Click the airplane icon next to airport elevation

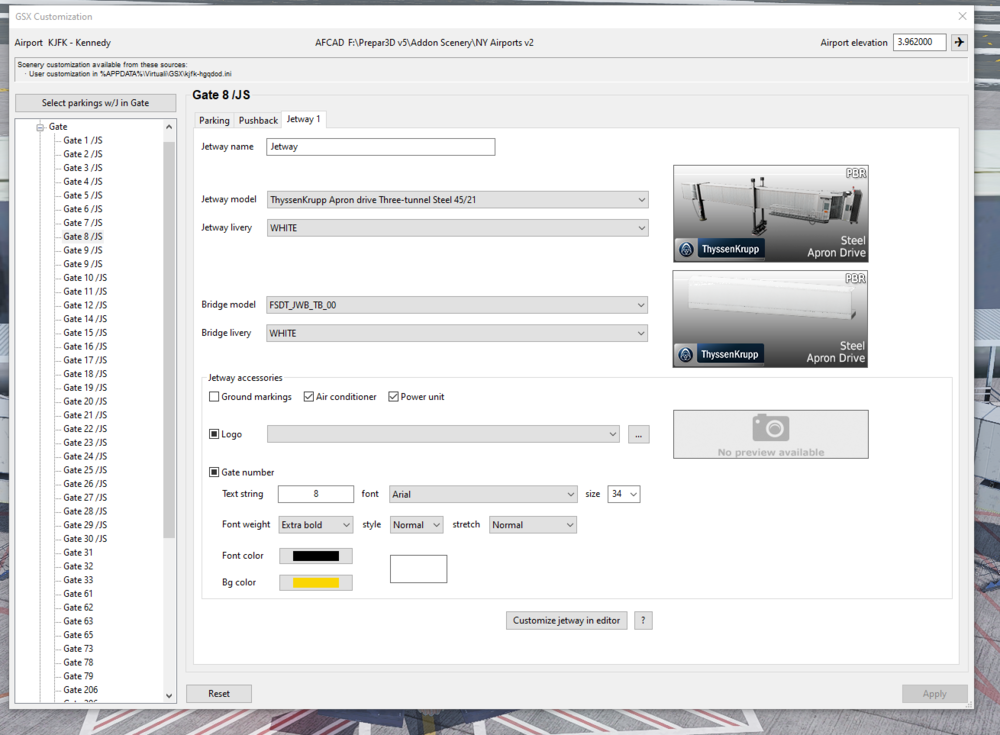pyautogui.click(x=959, y=42)
